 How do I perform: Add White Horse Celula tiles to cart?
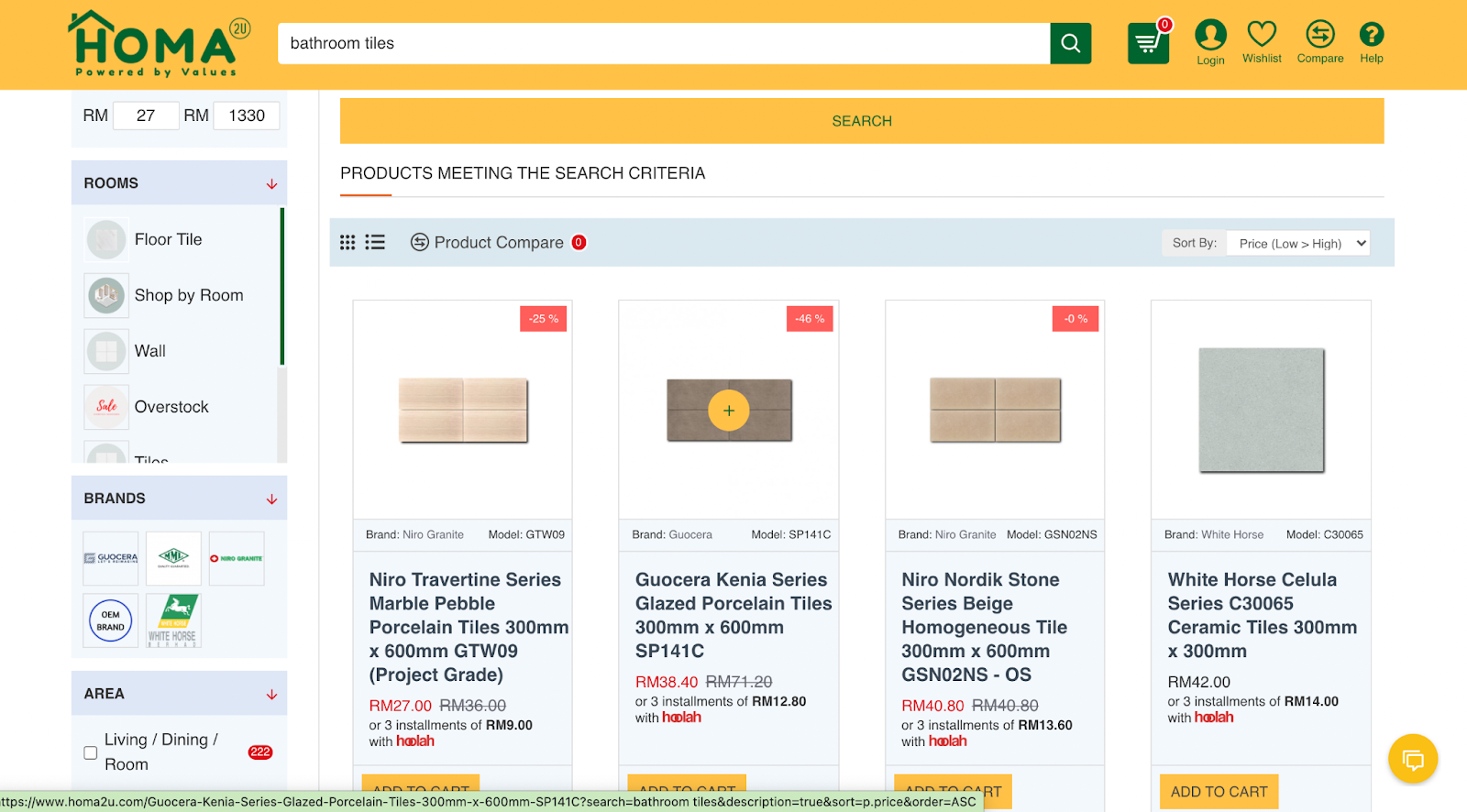pos(1219,792)
